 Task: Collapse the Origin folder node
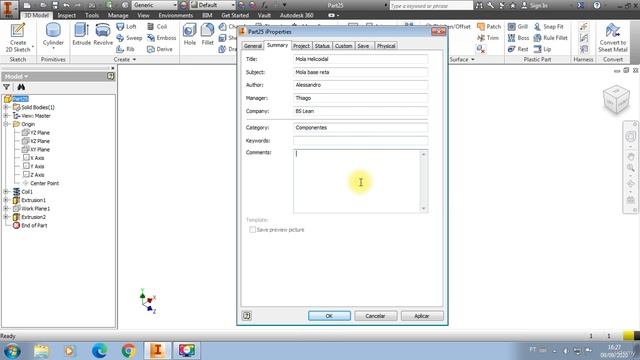(6, 124)
